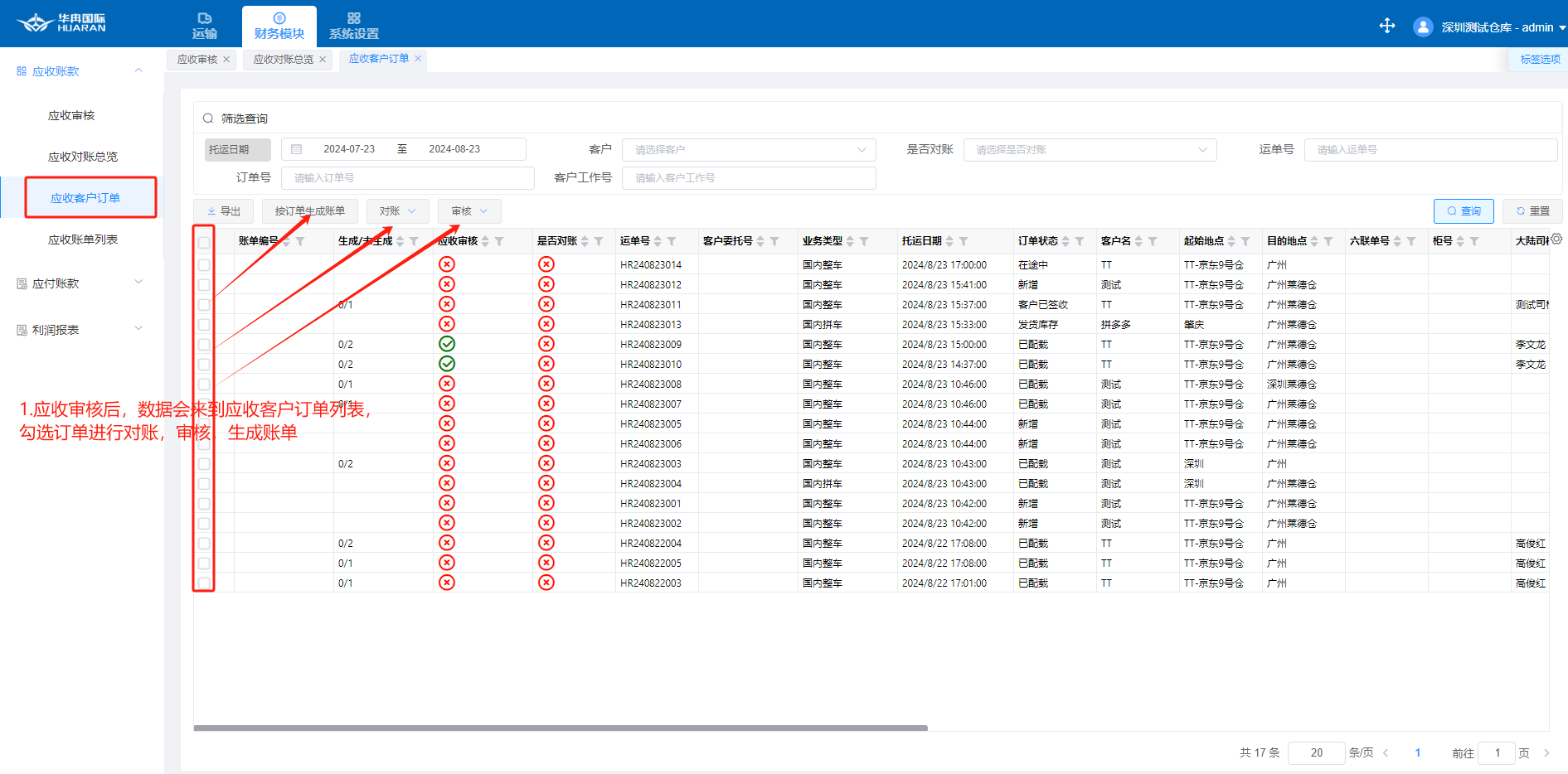Click the calendar icon in date range
Viewport: 1568px width, 774px height.
click(296, 149)
